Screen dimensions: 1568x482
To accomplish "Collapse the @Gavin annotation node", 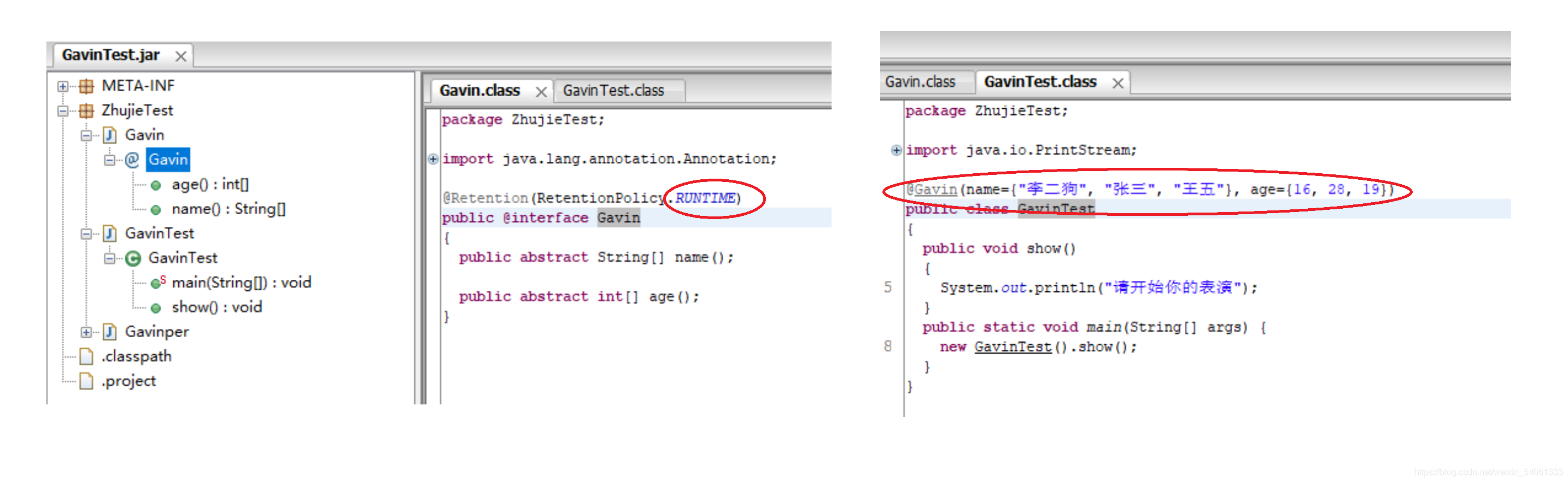I will pos(109,160).
